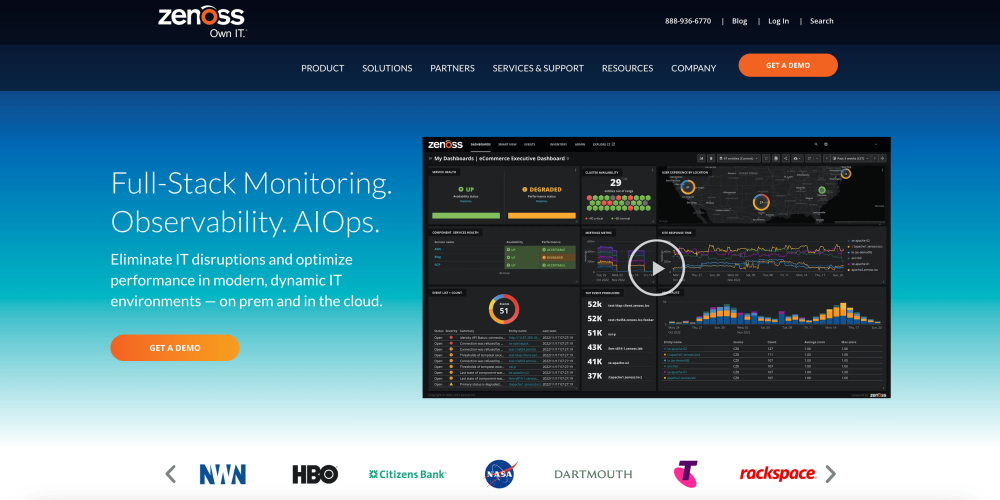This screenshot has width=1000, height=500.
Task: Click the Search link in top bar
Action: click(x=821, y=21)
